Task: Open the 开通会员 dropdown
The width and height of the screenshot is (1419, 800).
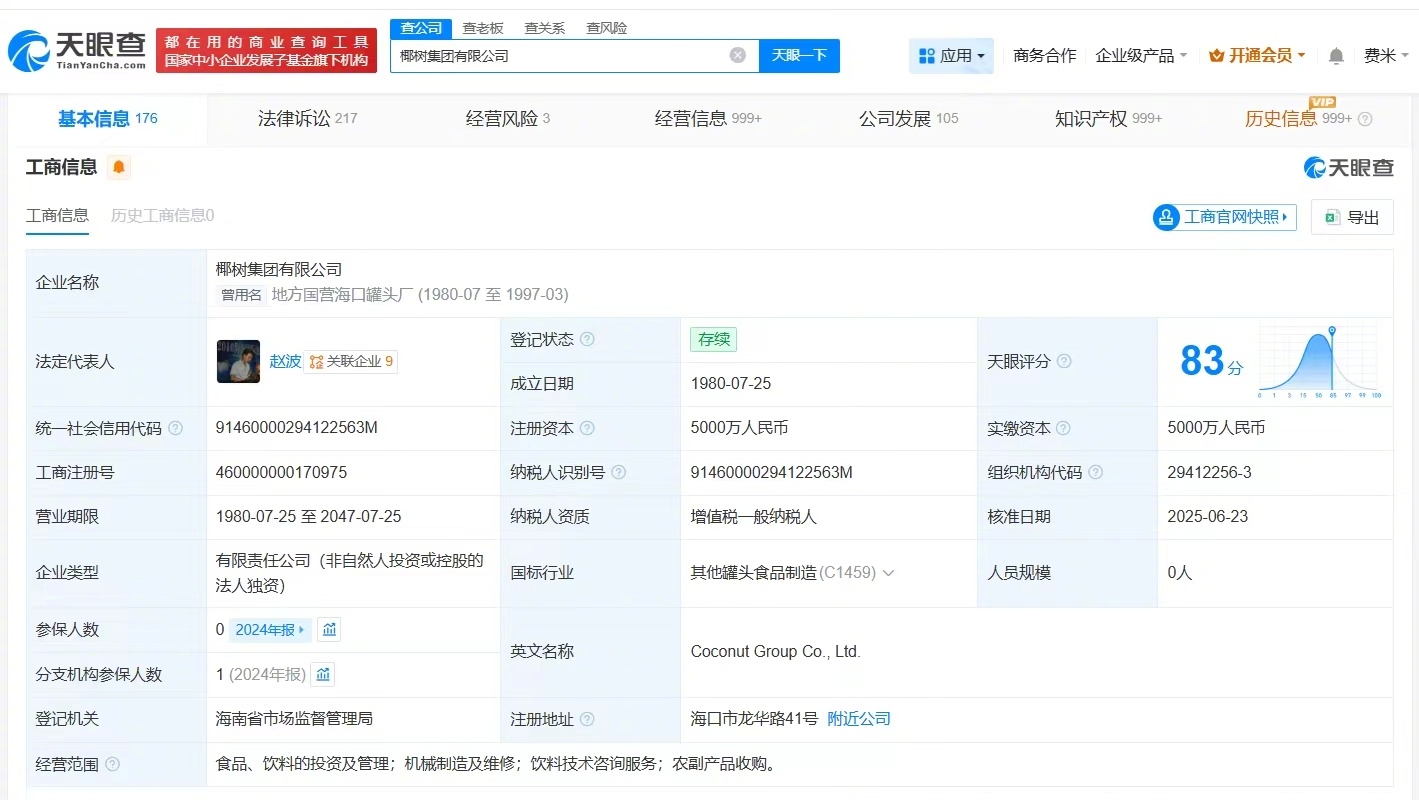Action: (1256, 56)
